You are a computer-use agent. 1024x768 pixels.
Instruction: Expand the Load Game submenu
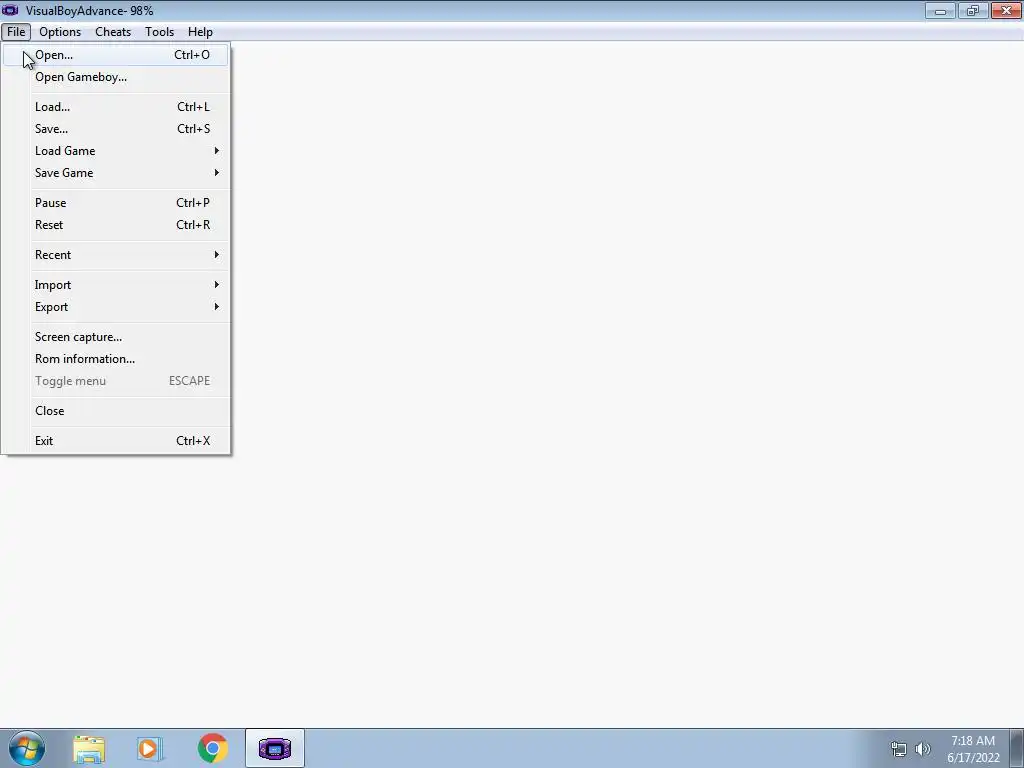pos(116,151)
